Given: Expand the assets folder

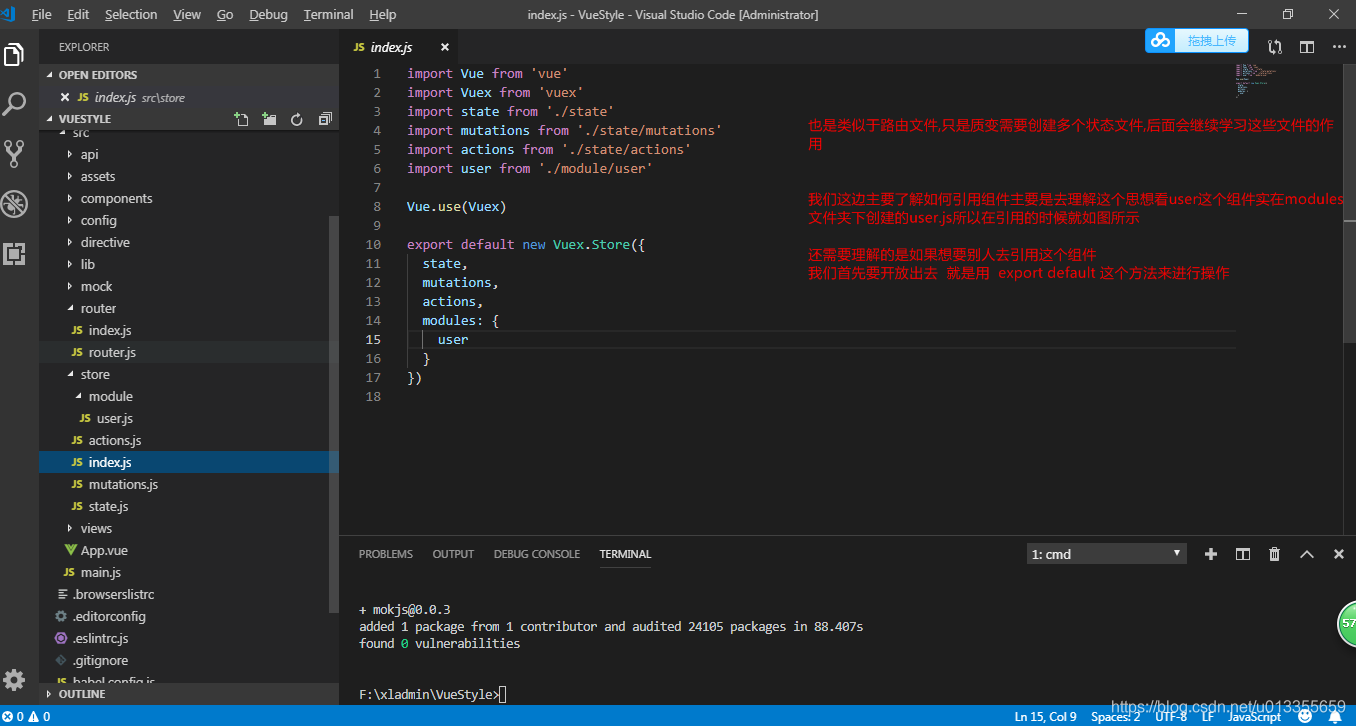Looking at the screenshot, I should (189, 176).
